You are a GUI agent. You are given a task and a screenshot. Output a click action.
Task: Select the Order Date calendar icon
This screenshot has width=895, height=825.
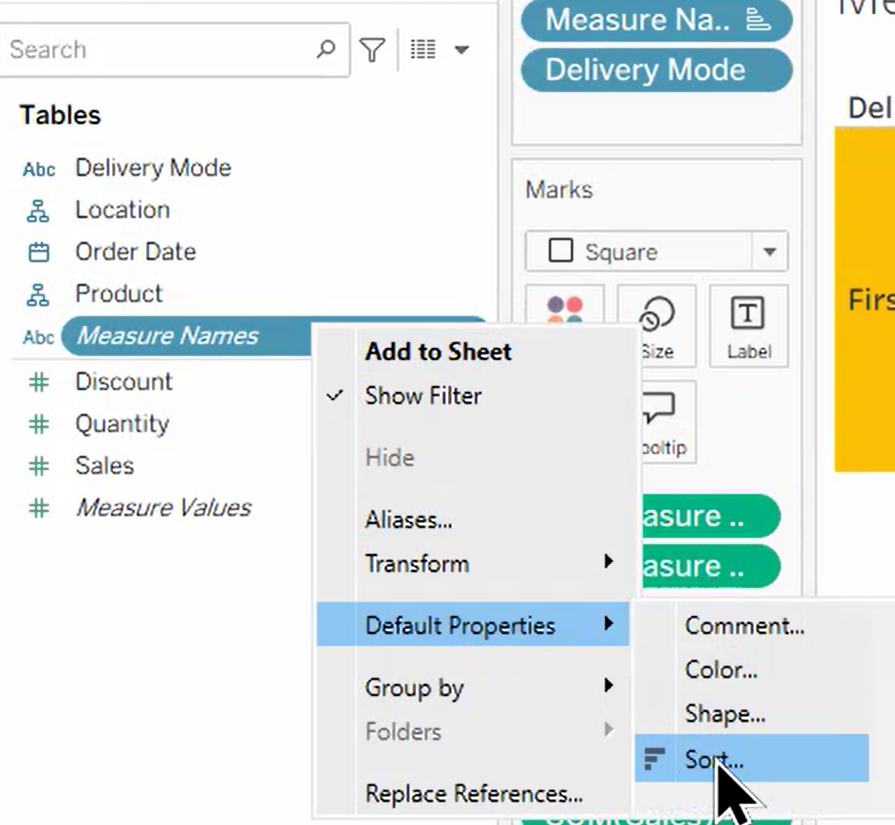coord(39,252)
